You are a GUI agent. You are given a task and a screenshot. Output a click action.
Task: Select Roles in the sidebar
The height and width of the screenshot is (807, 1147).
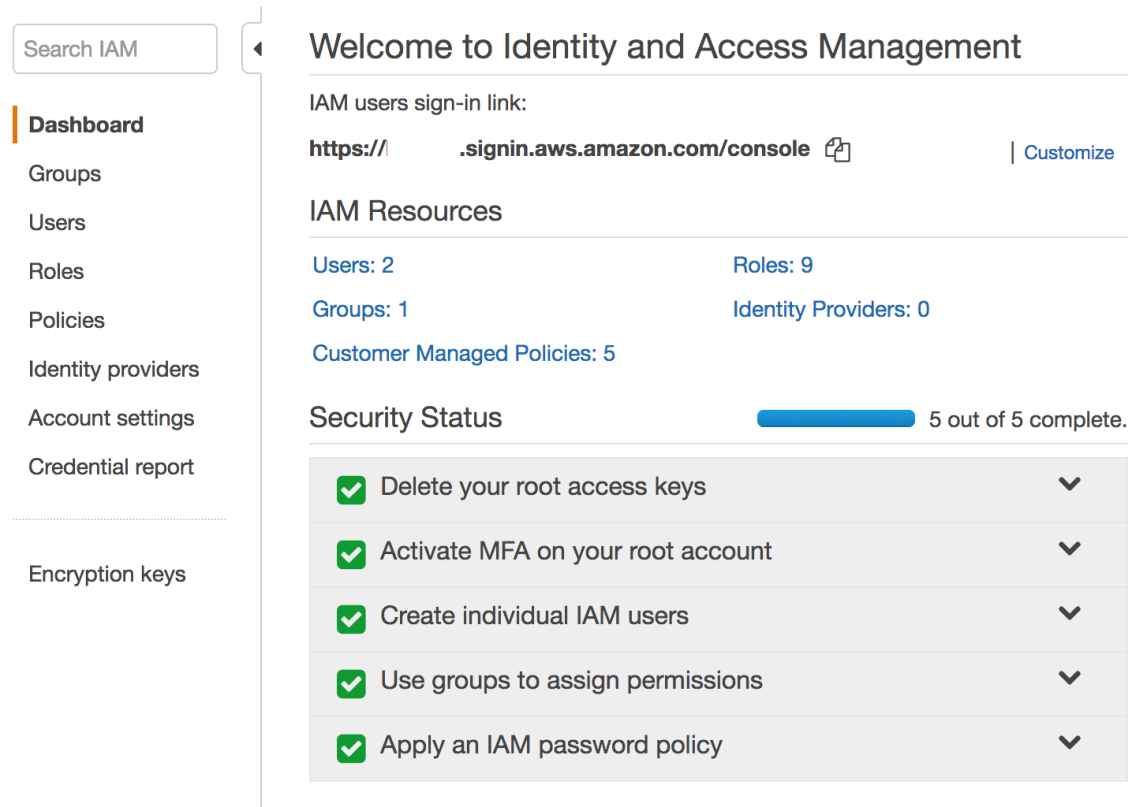click(56, 271)
